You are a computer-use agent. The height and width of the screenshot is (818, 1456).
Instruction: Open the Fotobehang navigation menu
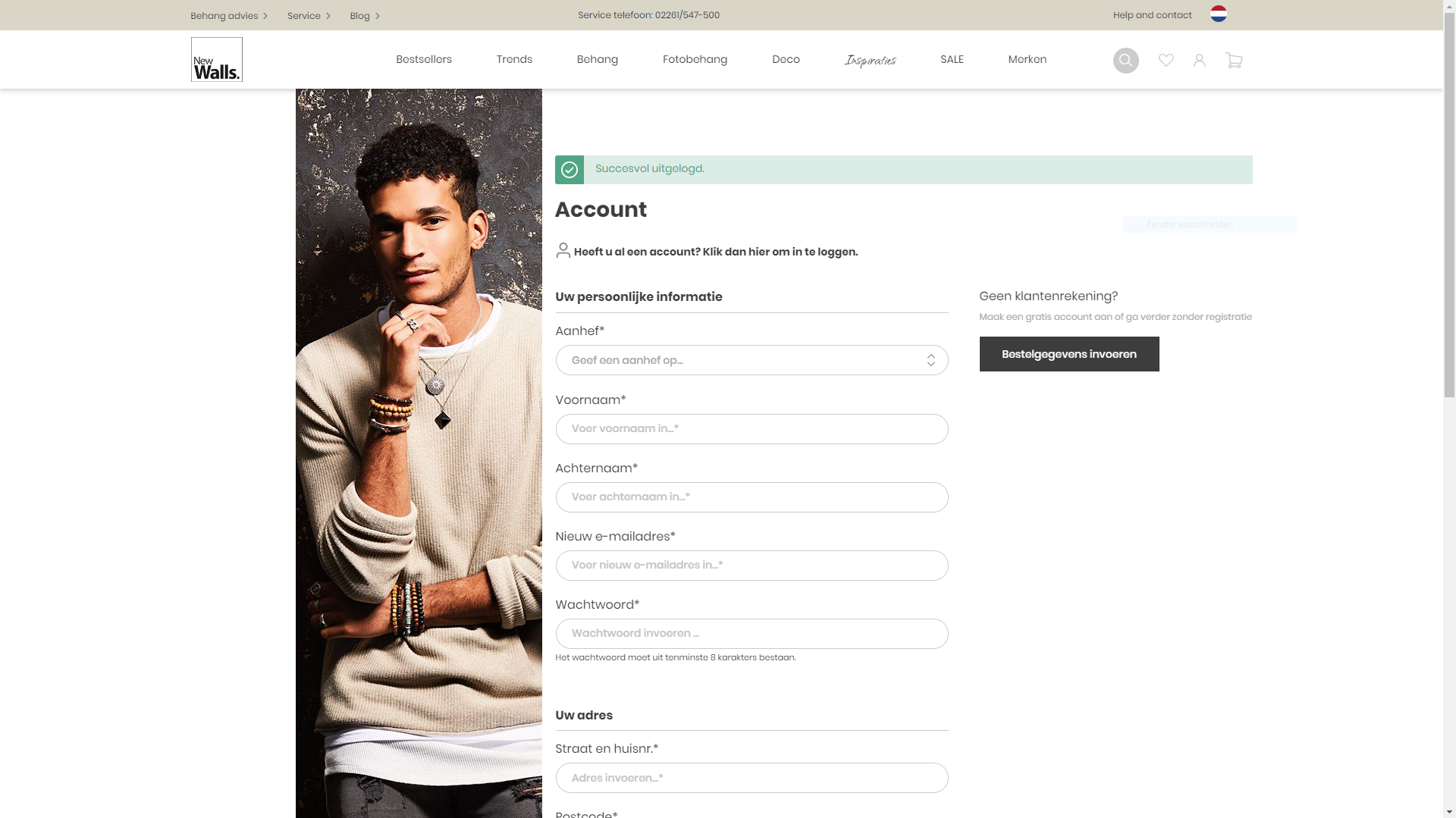click(x=695, y=59)
